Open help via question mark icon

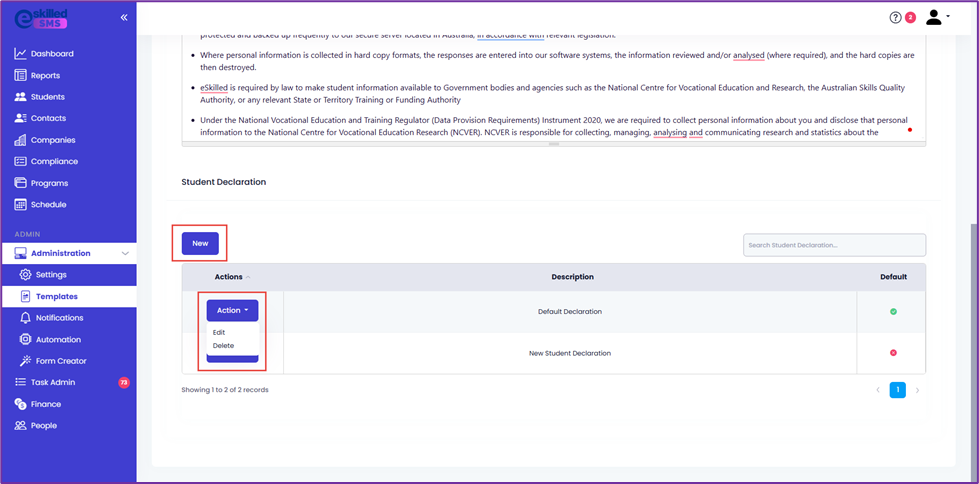point(895,17)
